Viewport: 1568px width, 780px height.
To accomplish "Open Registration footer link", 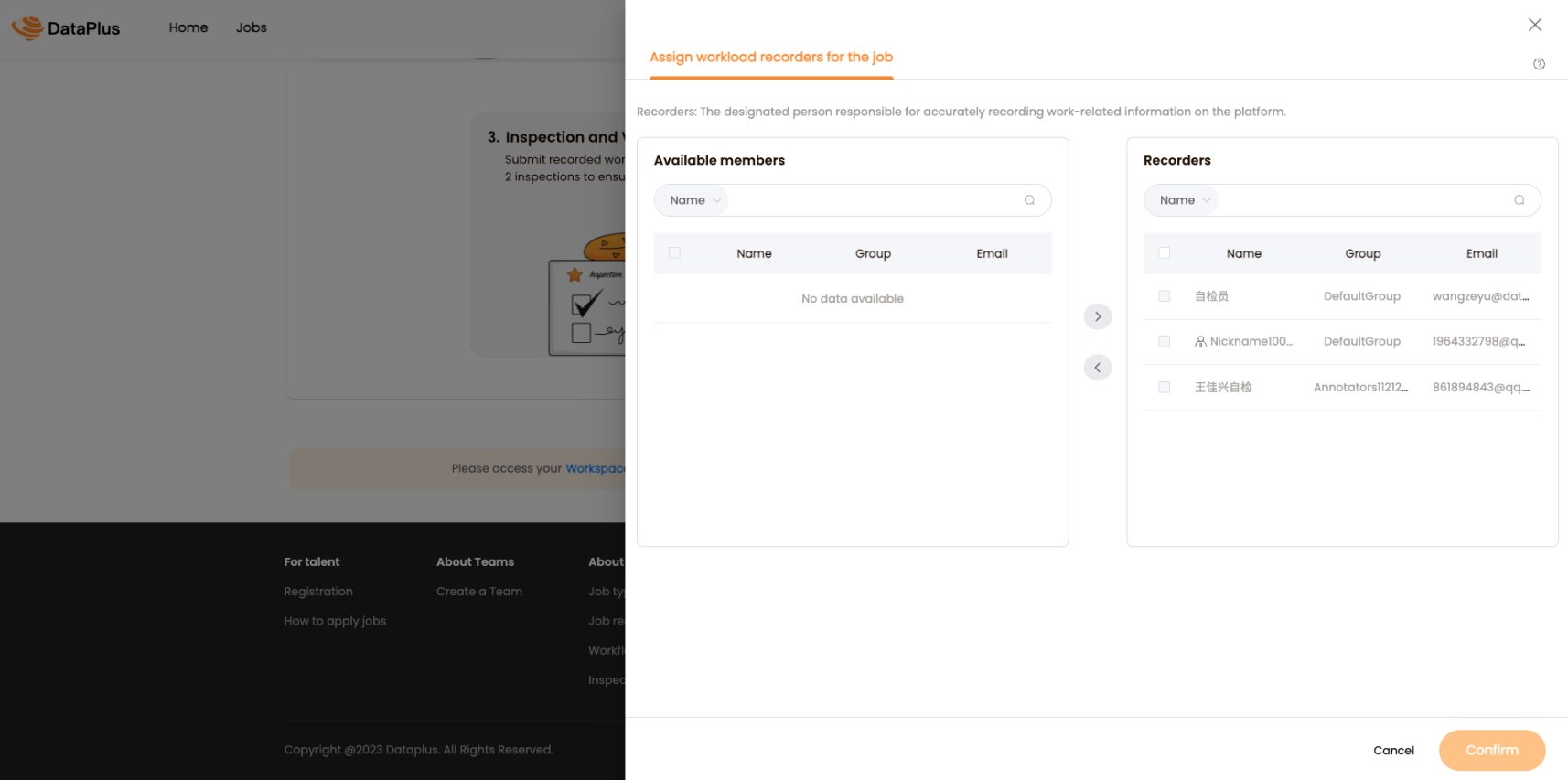I will [x=318, y=592].
